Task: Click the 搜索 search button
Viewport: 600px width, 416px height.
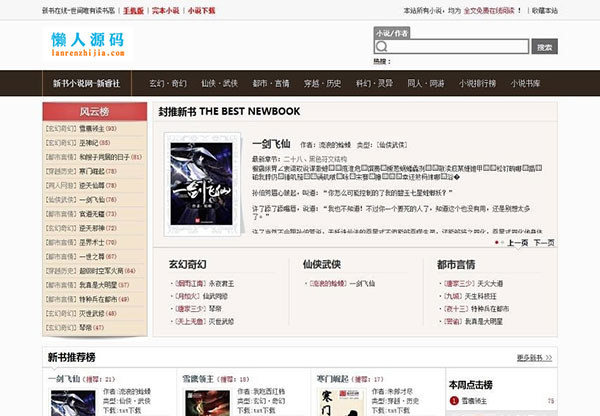Action: 545,47
